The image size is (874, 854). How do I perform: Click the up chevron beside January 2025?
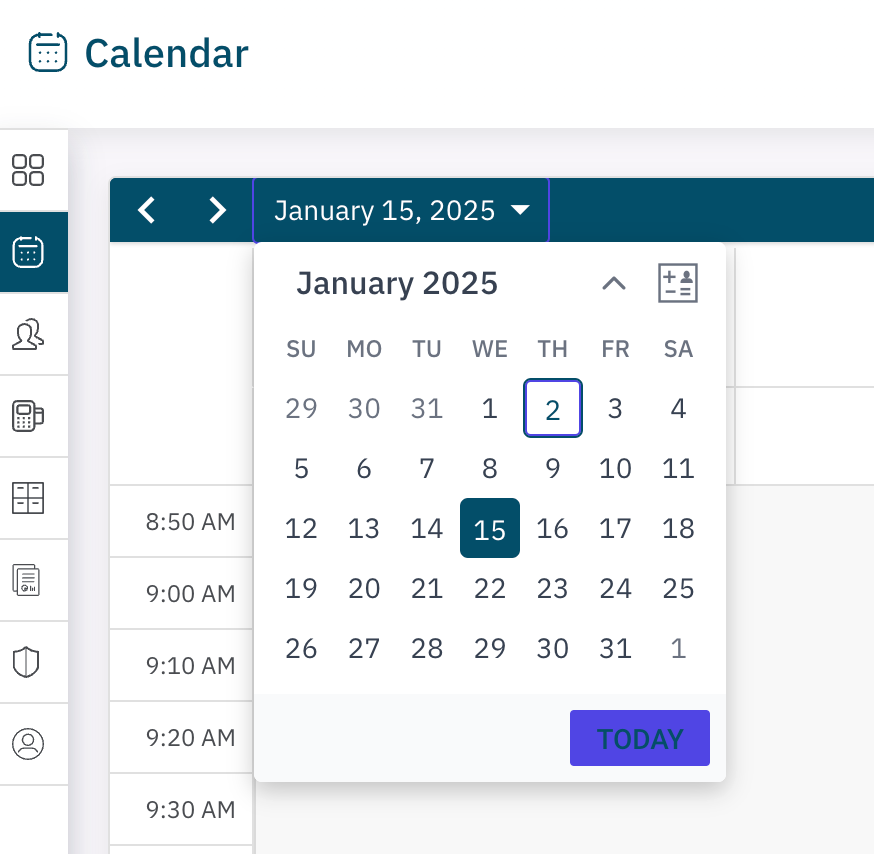613,284
